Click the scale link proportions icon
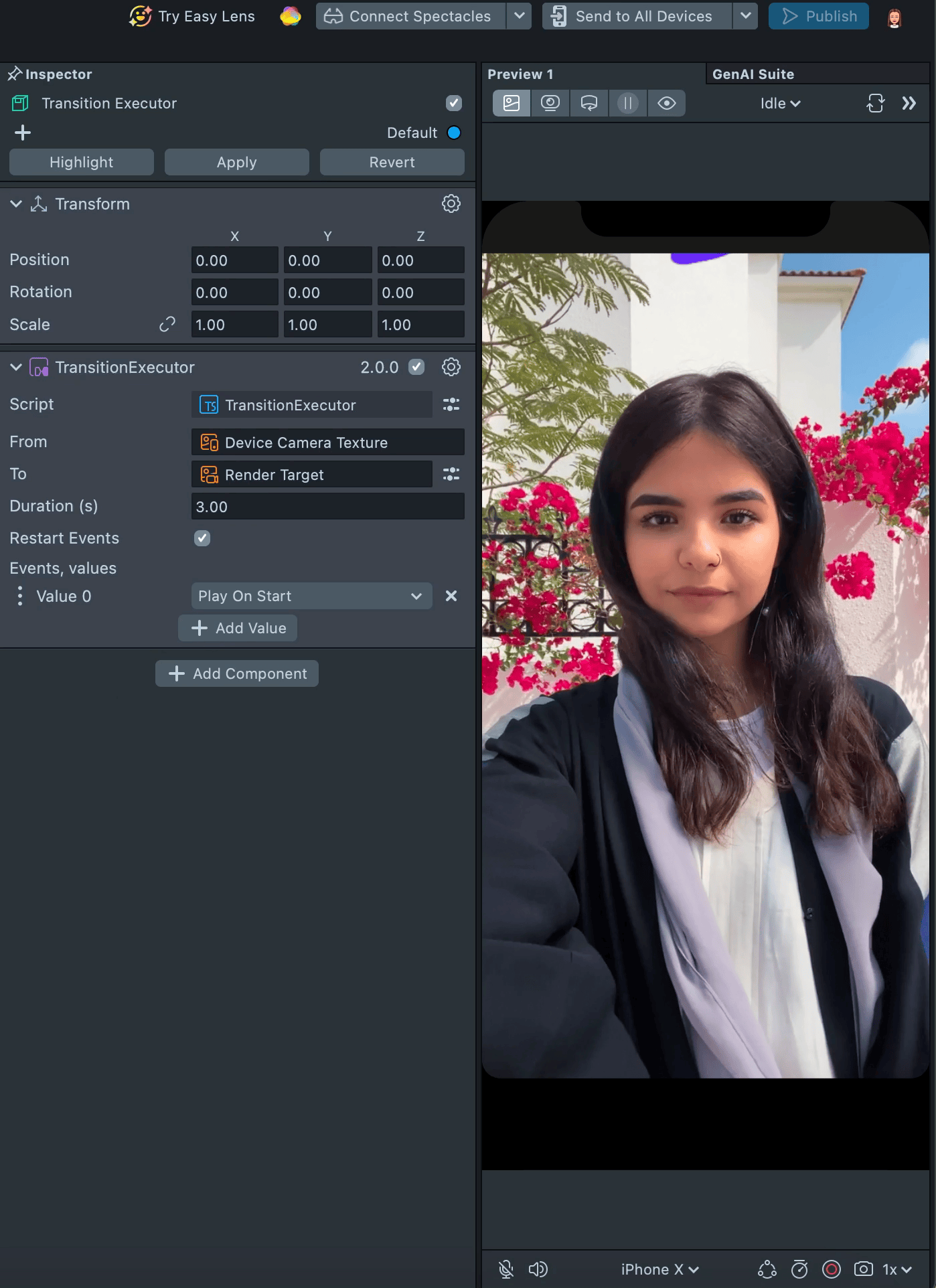Screen dimensions: 936x1288 (167, 325)
